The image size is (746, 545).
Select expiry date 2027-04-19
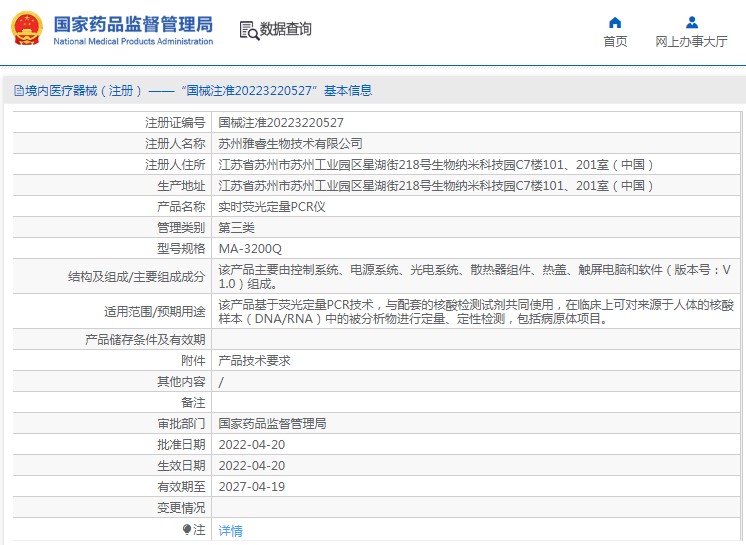[252, 487]
